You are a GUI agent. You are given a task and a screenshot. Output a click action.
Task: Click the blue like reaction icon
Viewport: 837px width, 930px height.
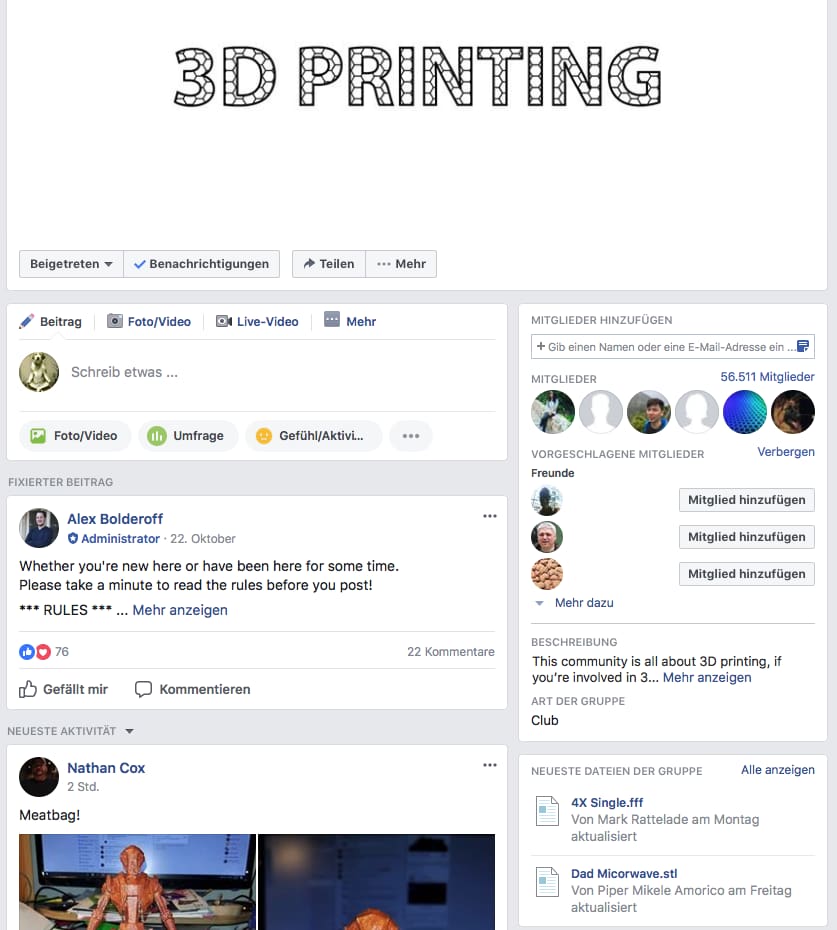tap(27, 652)
